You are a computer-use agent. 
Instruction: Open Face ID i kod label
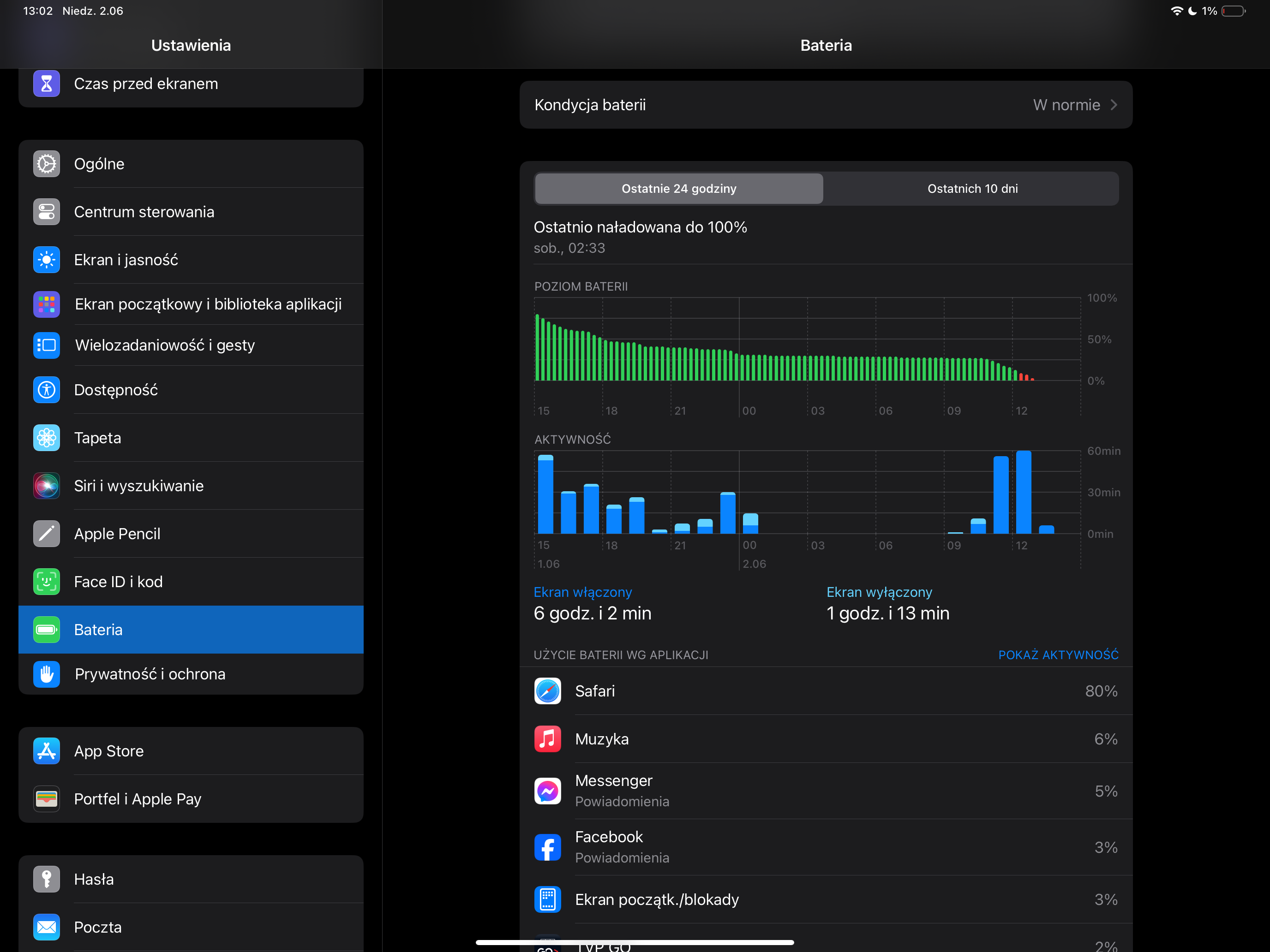click(118, 582)
